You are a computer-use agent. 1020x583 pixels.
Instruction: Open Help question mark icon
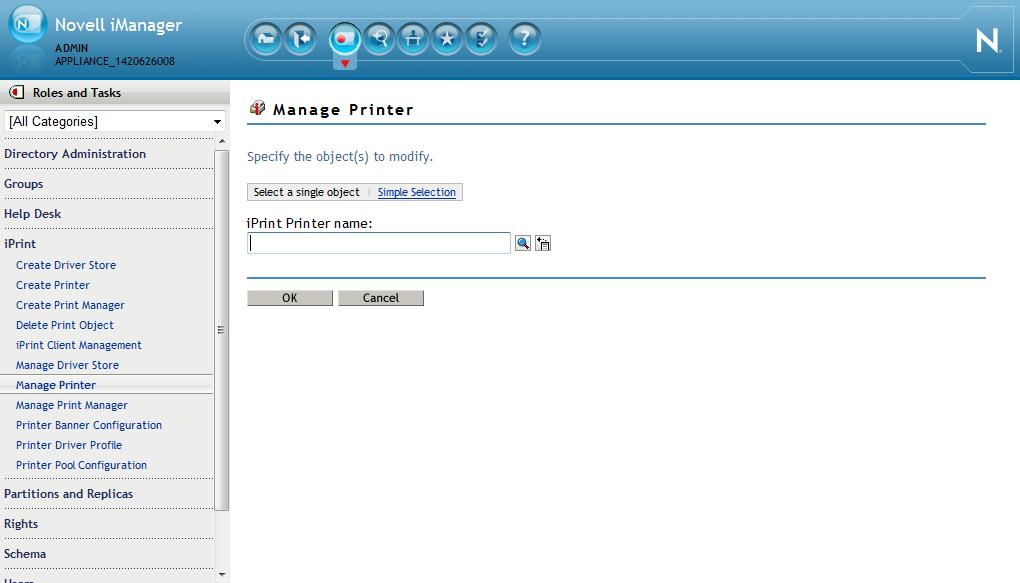[x=524, y=39]
